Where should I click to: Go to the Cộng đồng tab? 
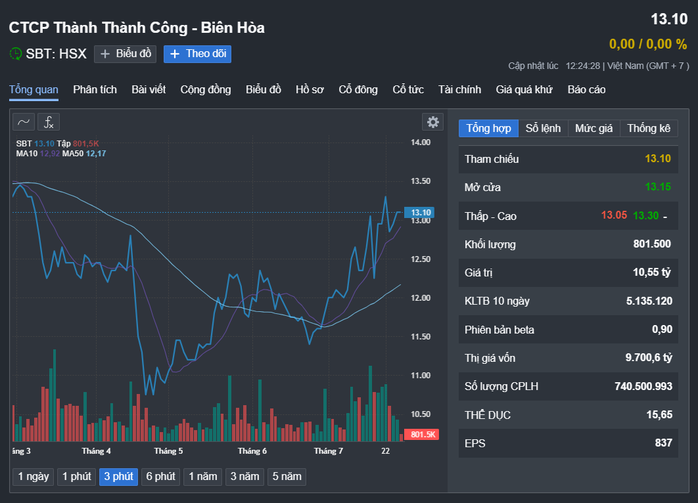pyautogui.click(x=206, y=90)
